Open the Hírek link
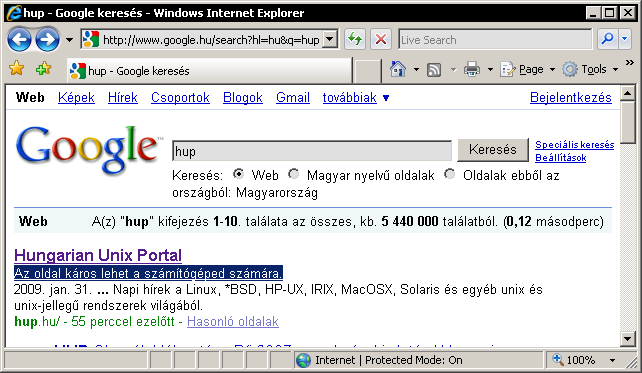642x373 pixels. 122,97
